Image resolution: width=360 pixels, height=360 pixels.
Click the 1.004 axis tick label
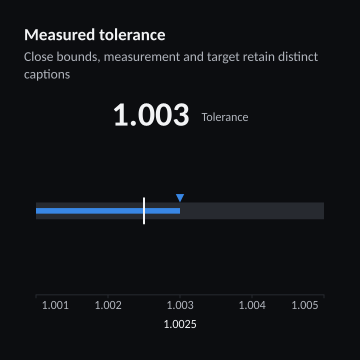(252, 305)
